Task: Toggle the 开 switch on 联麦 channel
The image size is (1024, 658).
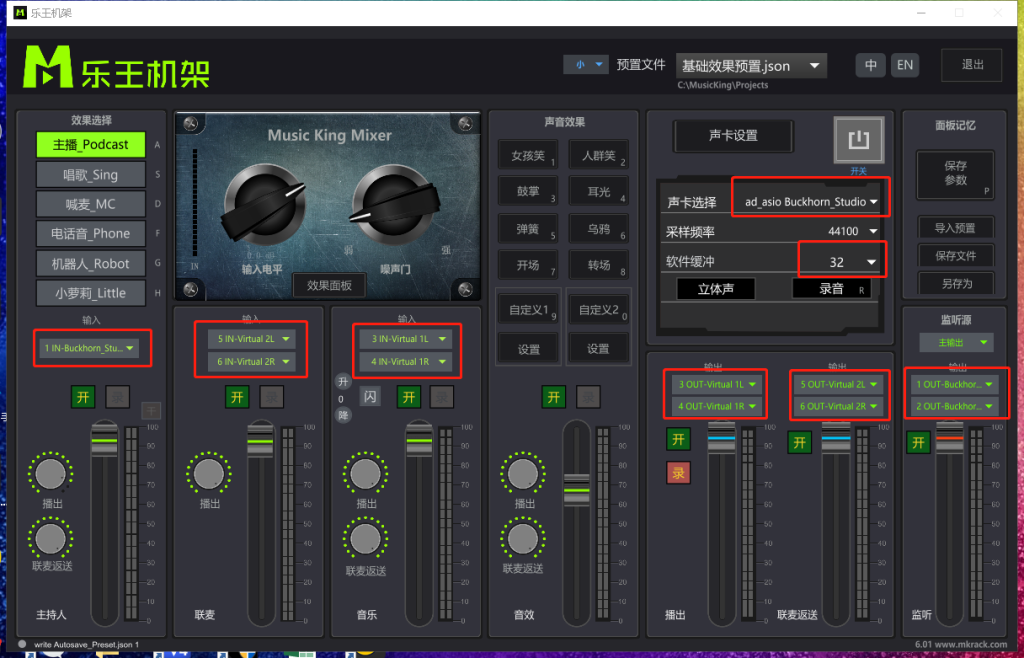Action: (238, 396)
